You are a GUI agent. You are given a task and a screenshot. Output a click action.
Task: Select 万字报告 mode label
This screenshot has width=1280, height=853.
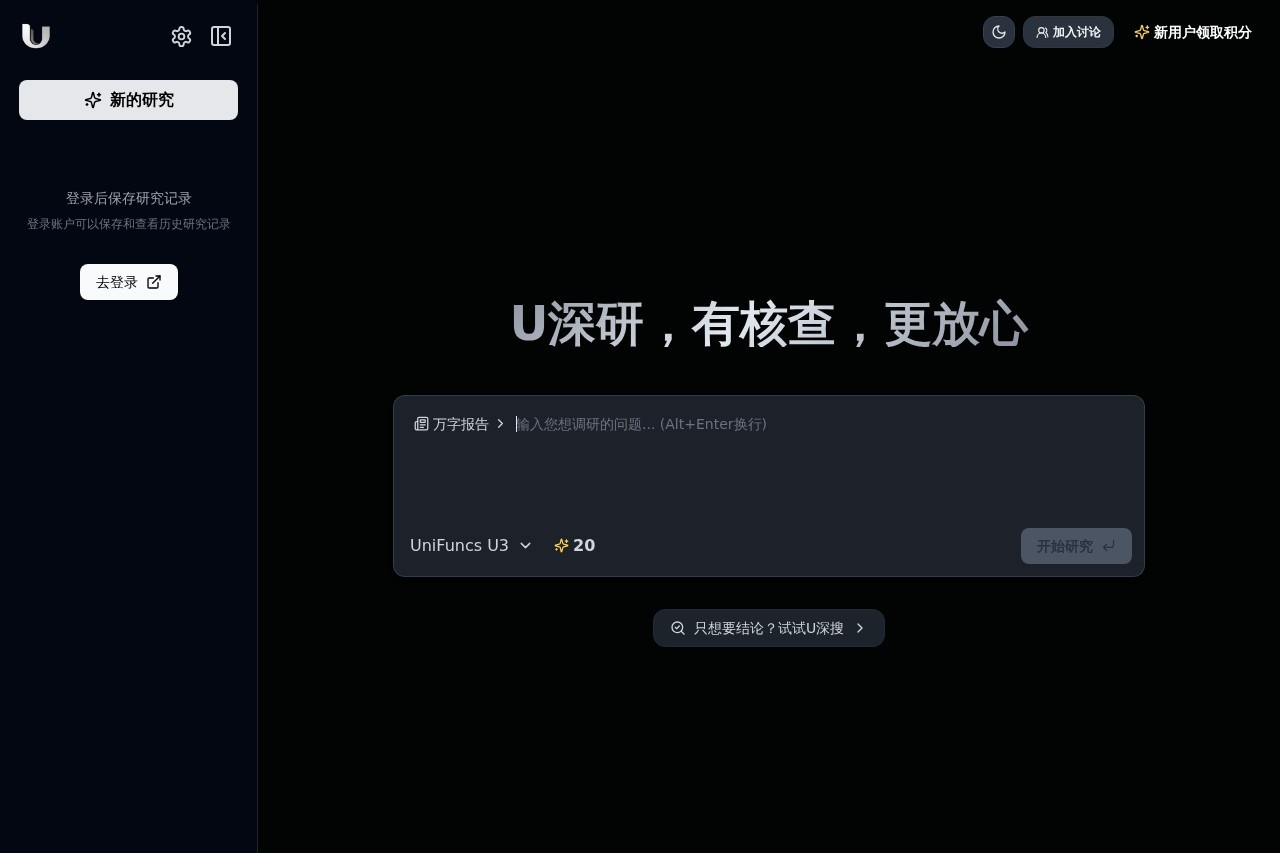pyautogui.click(x=460, y=424)
